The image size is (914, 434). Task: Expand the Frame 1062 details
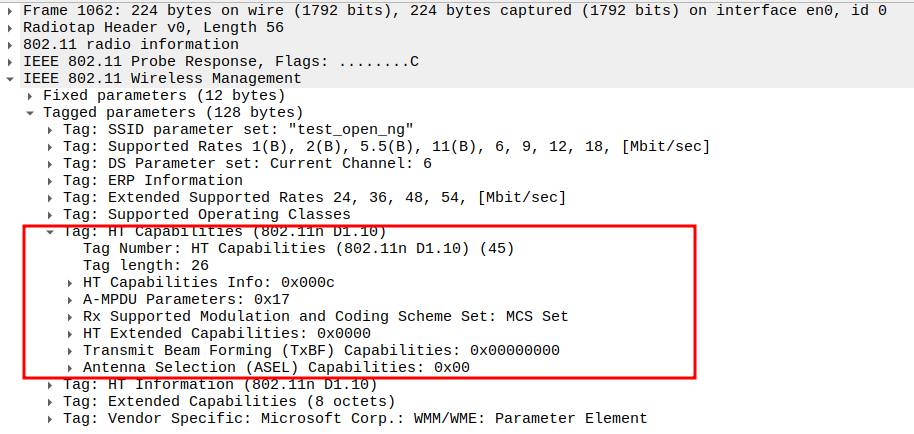[10, 10]
